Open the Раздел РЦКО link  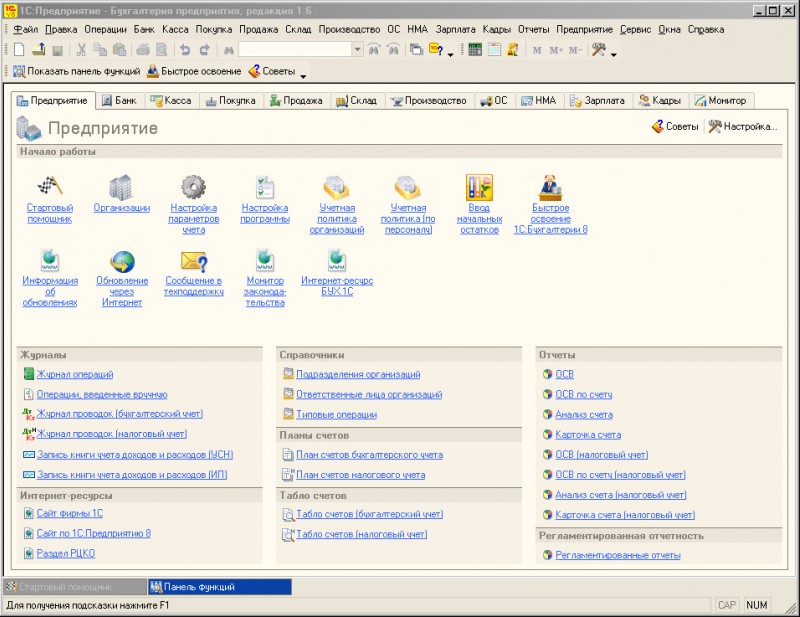click(65, 553)
